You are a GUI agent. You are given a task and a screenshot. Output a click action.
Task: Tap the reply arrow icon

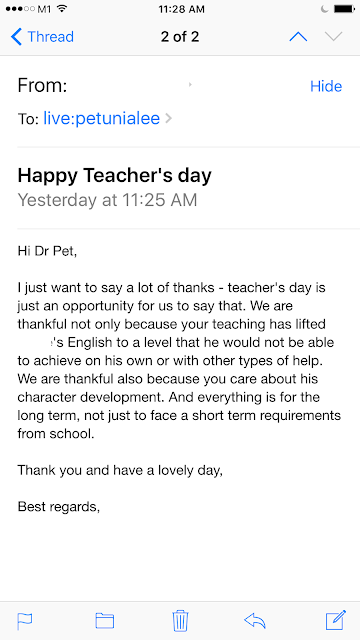pyautogui.click(x=255, y=621)
